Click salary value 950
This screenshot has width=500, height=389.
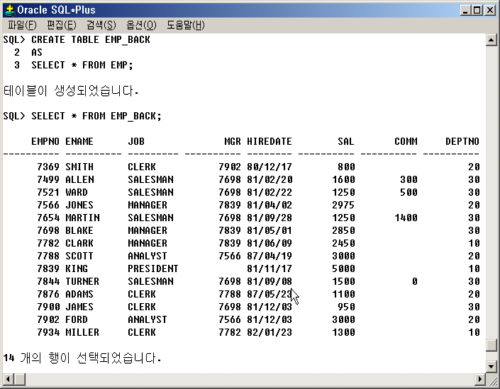[347, 307]
